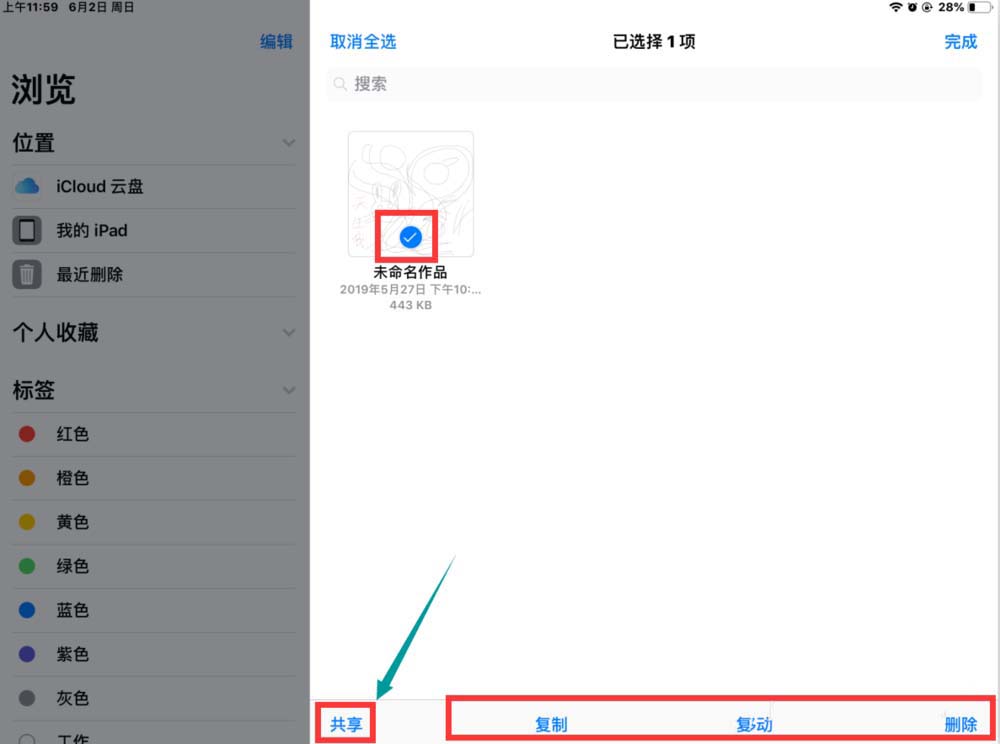The width and height of the screenshot is (1000, 744).
Task: Open the 最近删除 trash icon
Action: click(27, 274)
